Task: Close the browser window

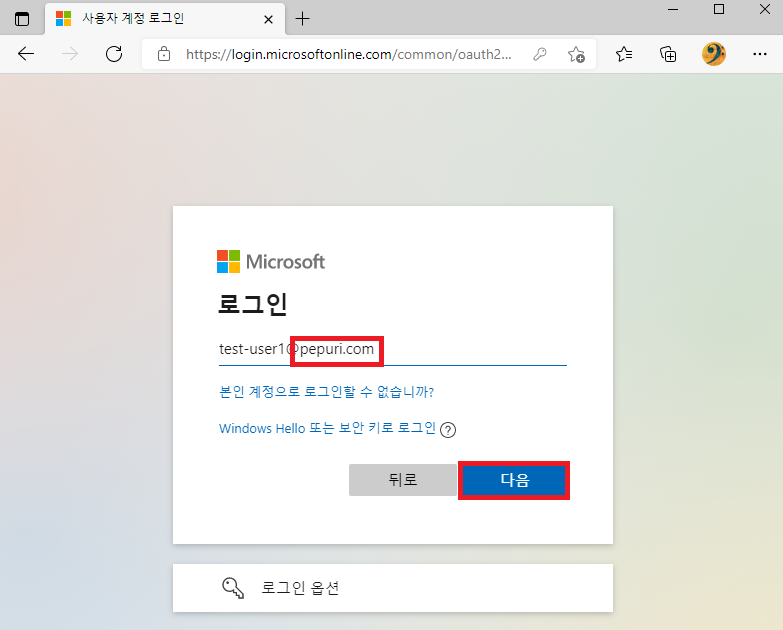Action: pyautogui.click(x=765, y=9)
